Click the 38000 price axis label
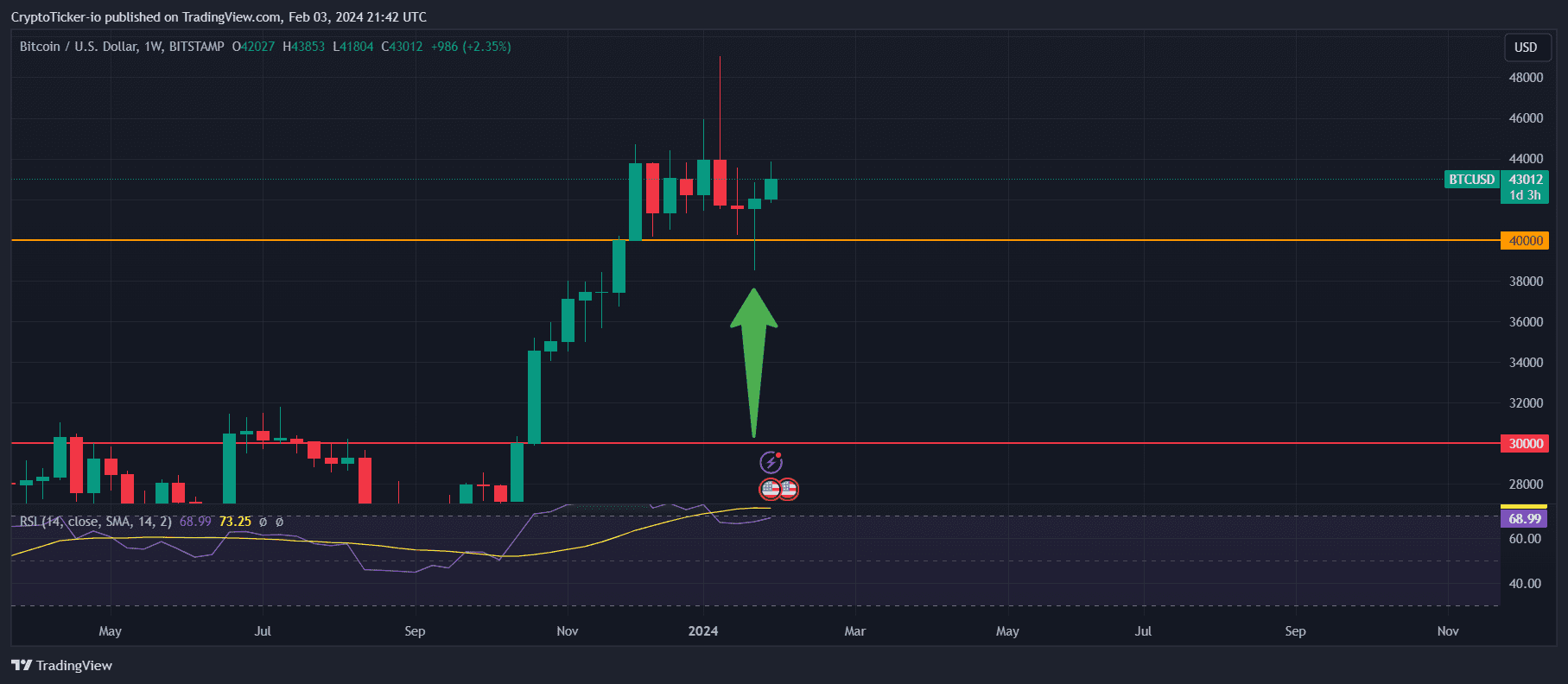This screenshot has height=684, width=1568. click(x=1526, y=282)
